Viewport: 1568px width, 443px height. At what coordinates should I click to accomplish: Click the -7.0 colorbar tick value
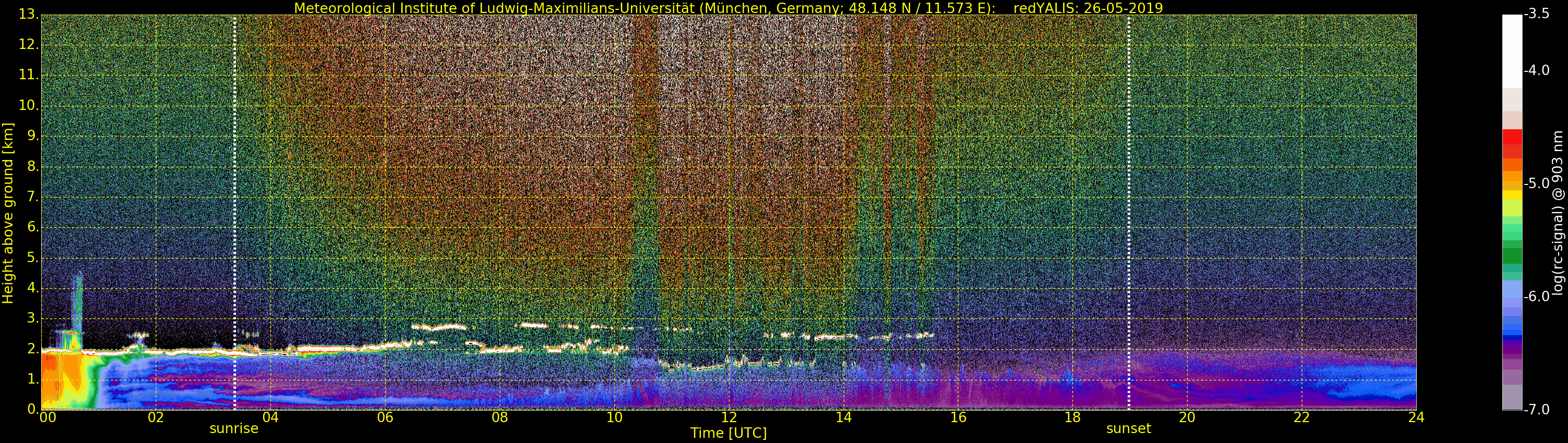pos(1537,410)
